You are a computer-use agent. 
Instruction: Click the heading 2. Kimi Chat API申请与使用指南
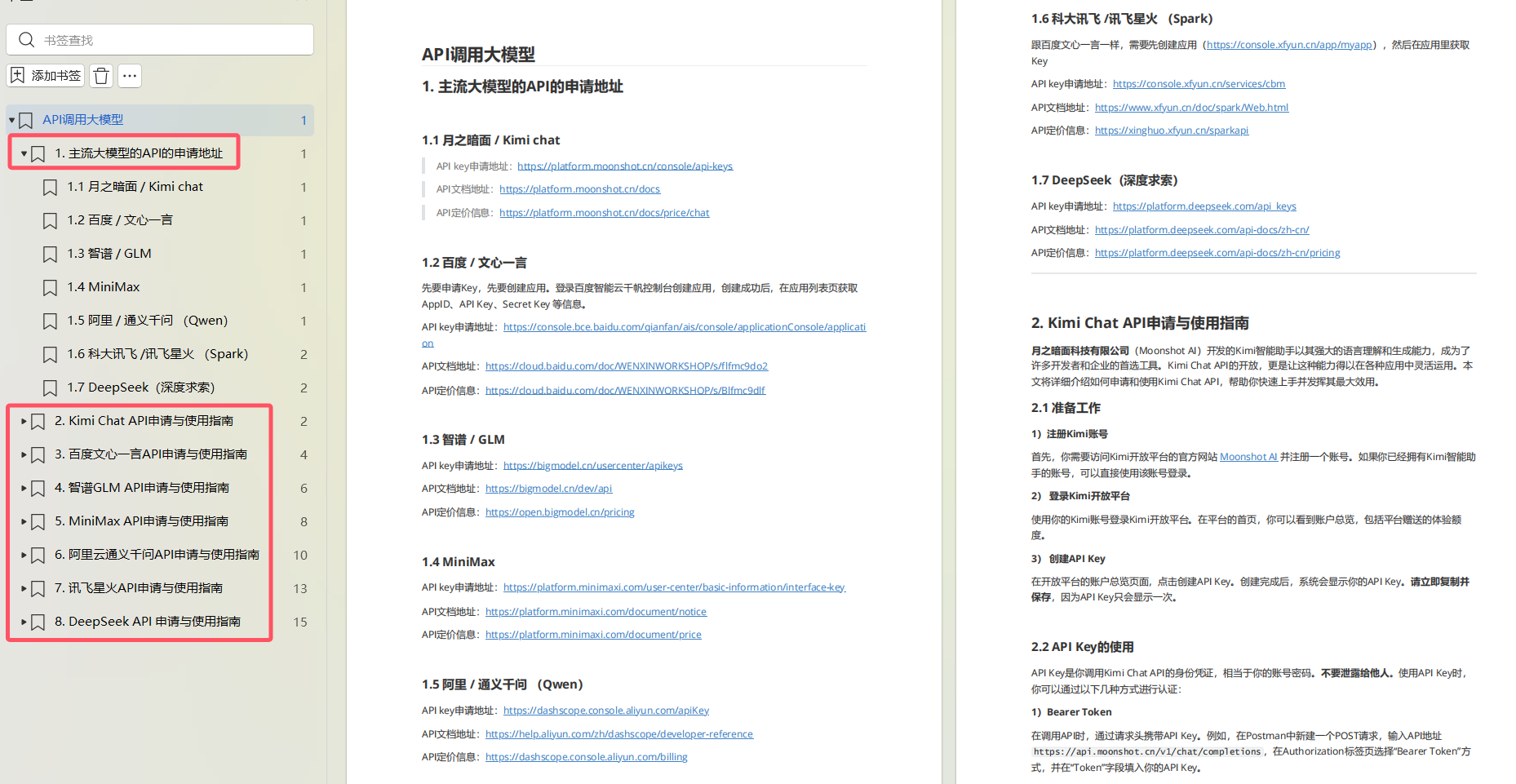[x=1140, y=323]
